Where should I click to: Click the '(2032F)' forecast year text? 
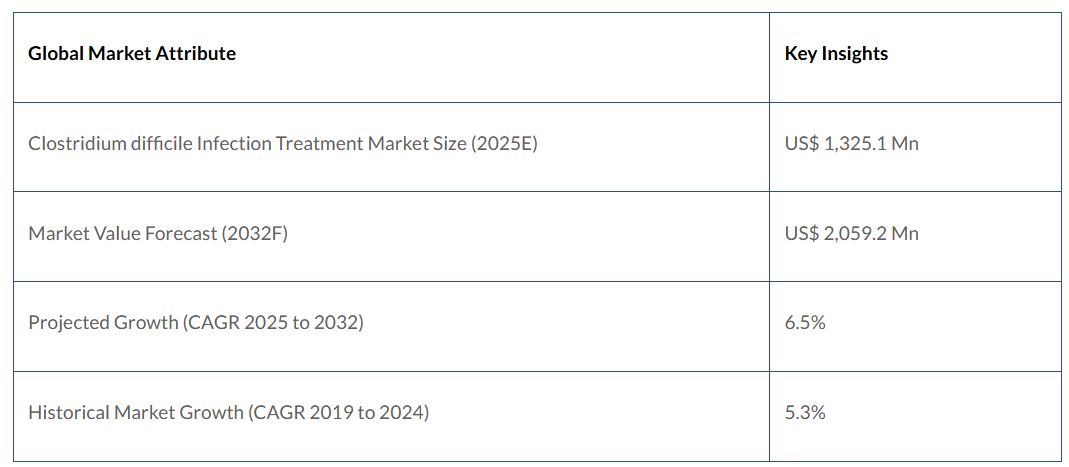pyautogui.click(x=252, y=234)
